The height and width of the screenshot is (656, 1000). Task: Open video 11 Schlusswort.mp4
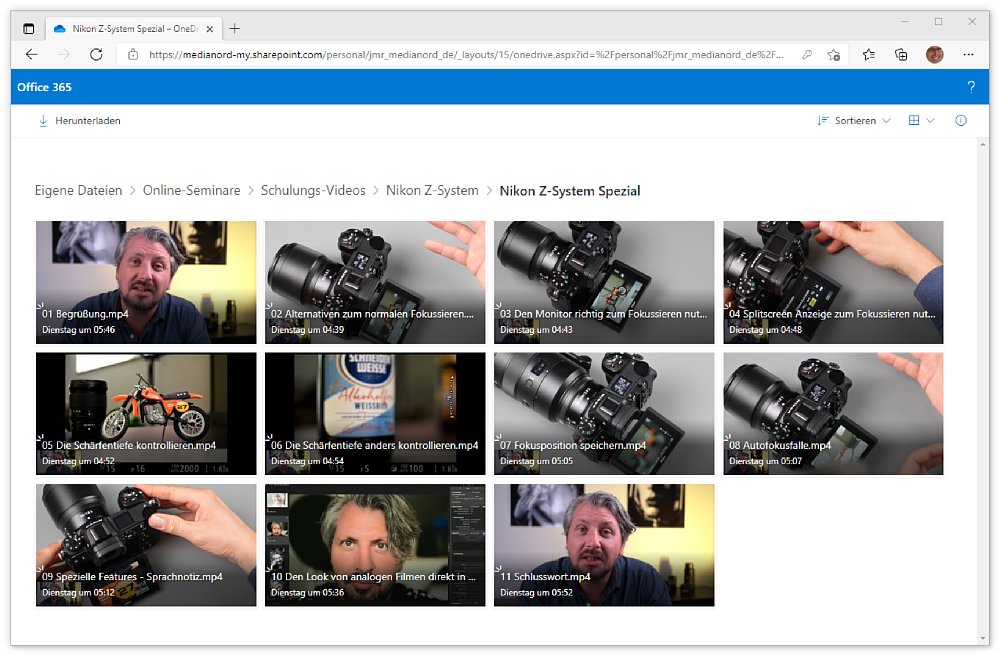pyautogui.click(x=604, y=545)
